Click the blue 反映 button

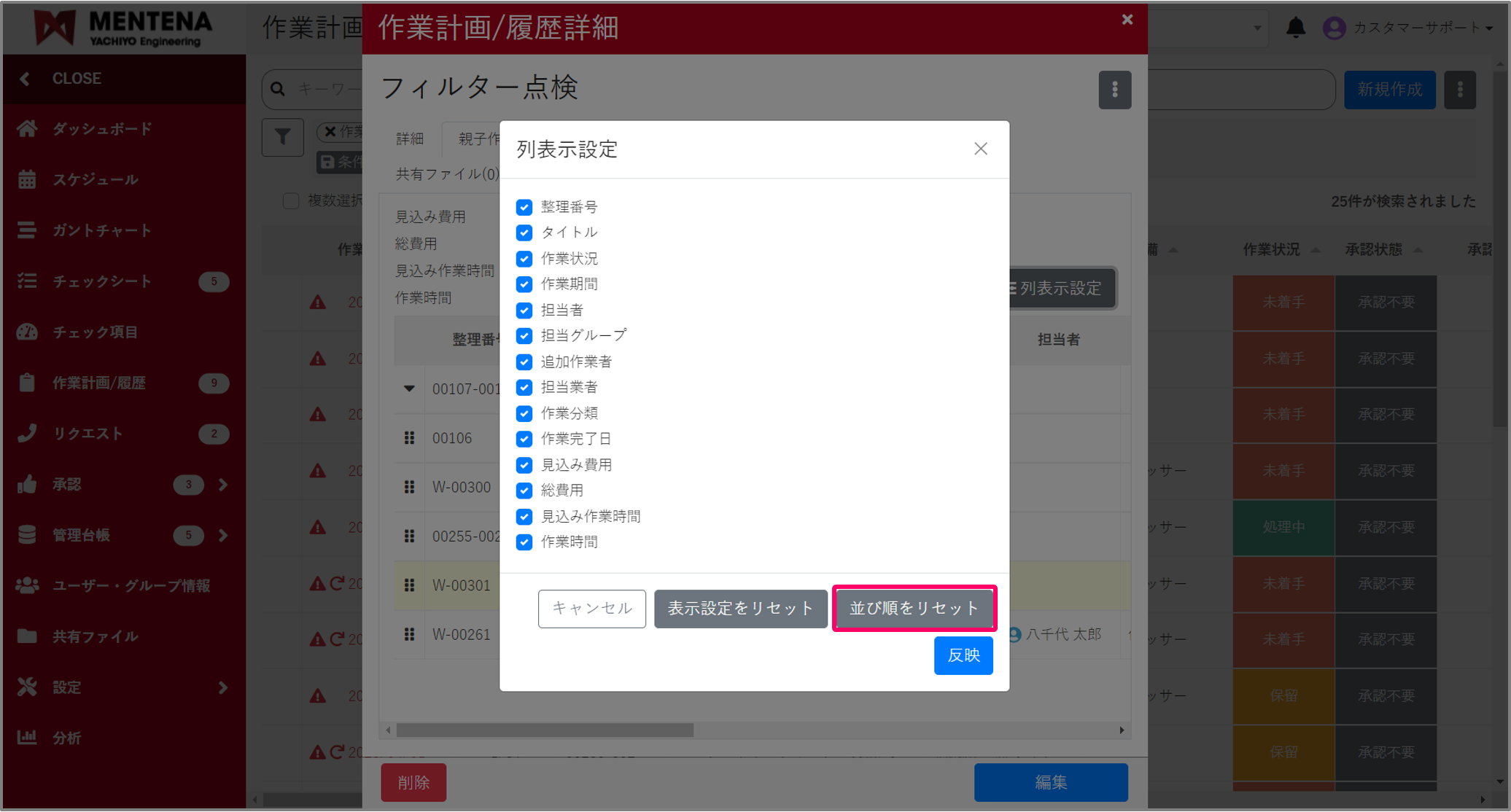click(963, 655)
